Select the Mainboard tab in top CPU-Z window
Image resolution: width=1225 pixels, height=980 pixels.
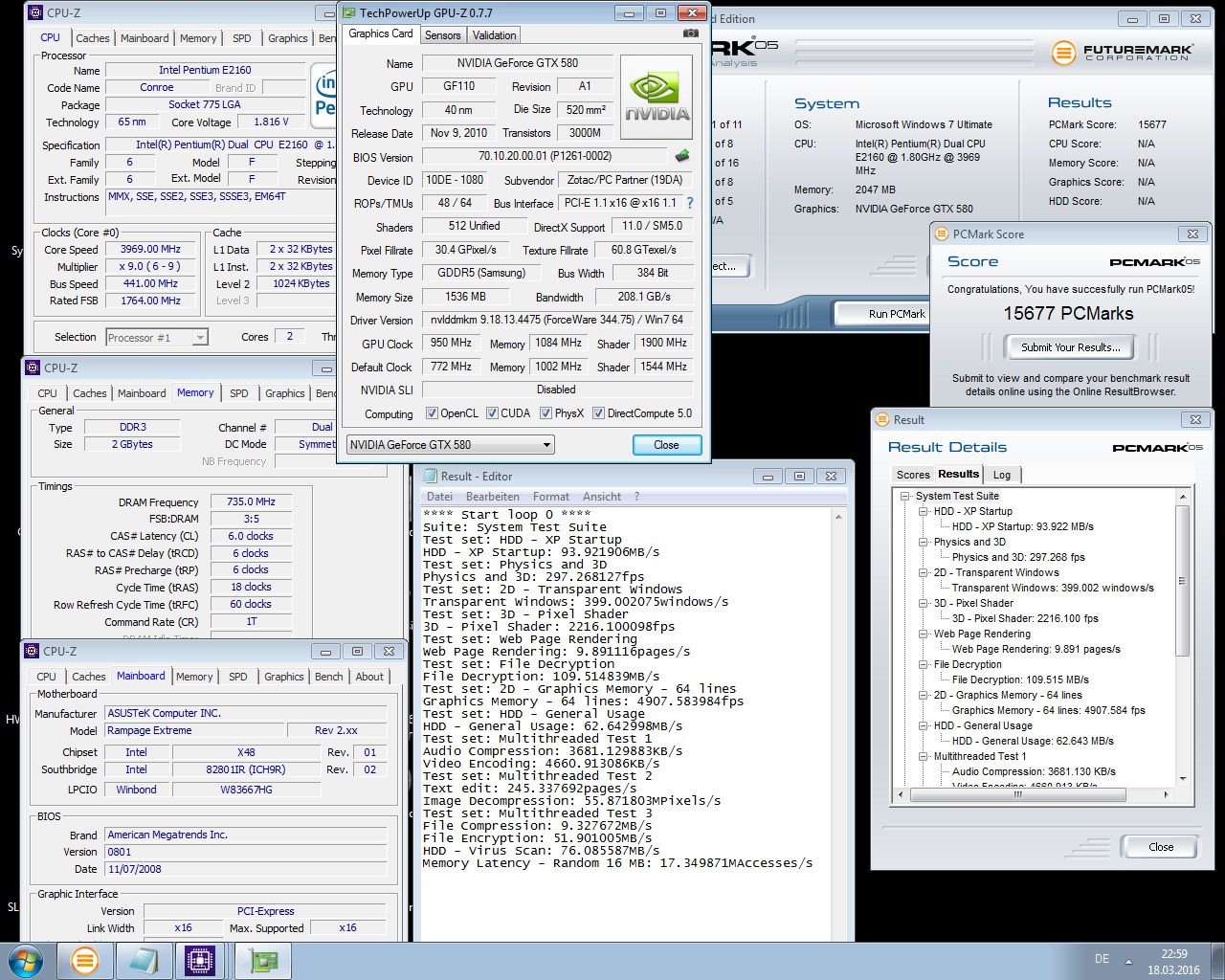[145, 38]
